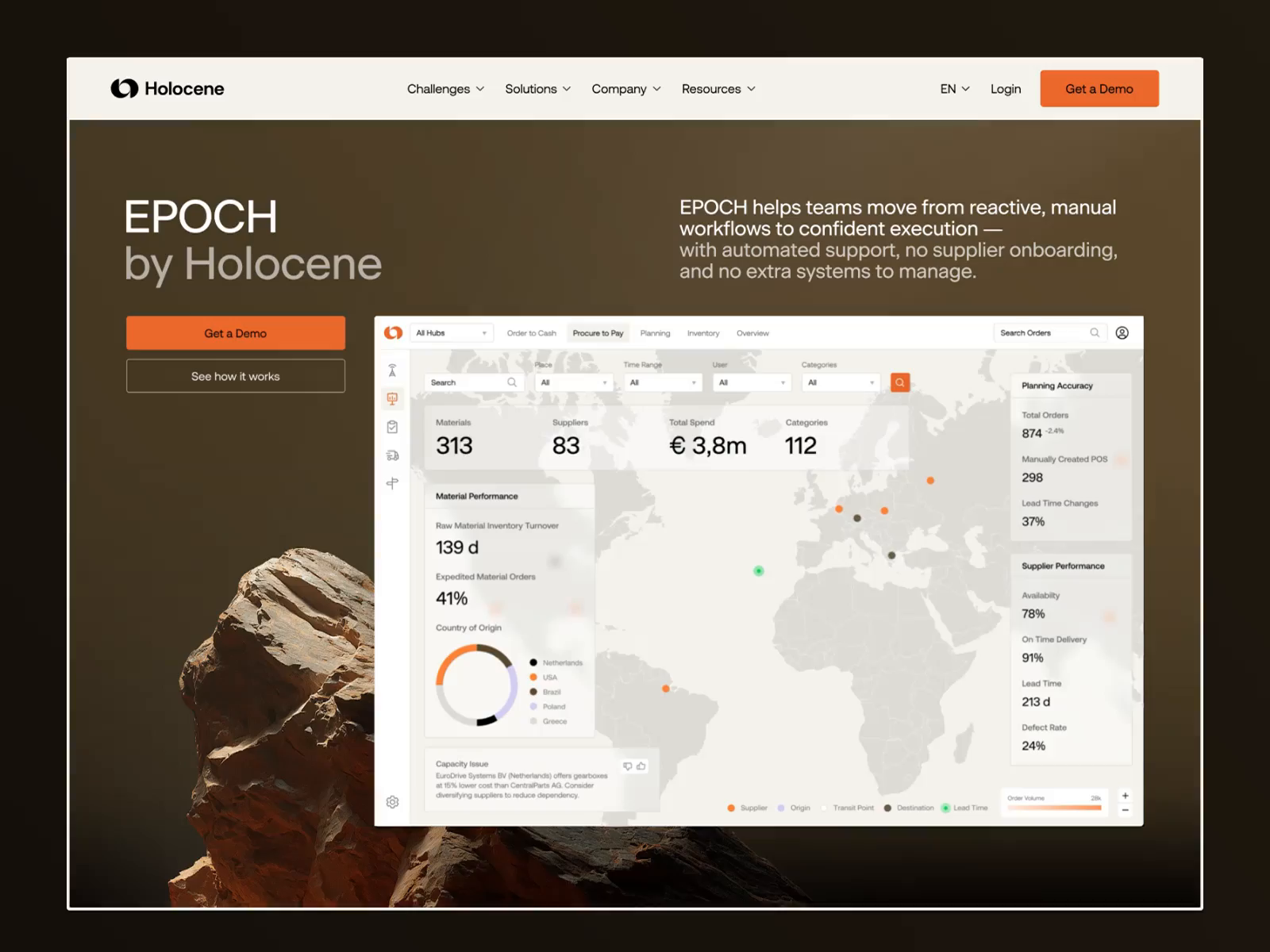Open the Place filter dropdown
The image size is (1270, 952).
(574, 382)
